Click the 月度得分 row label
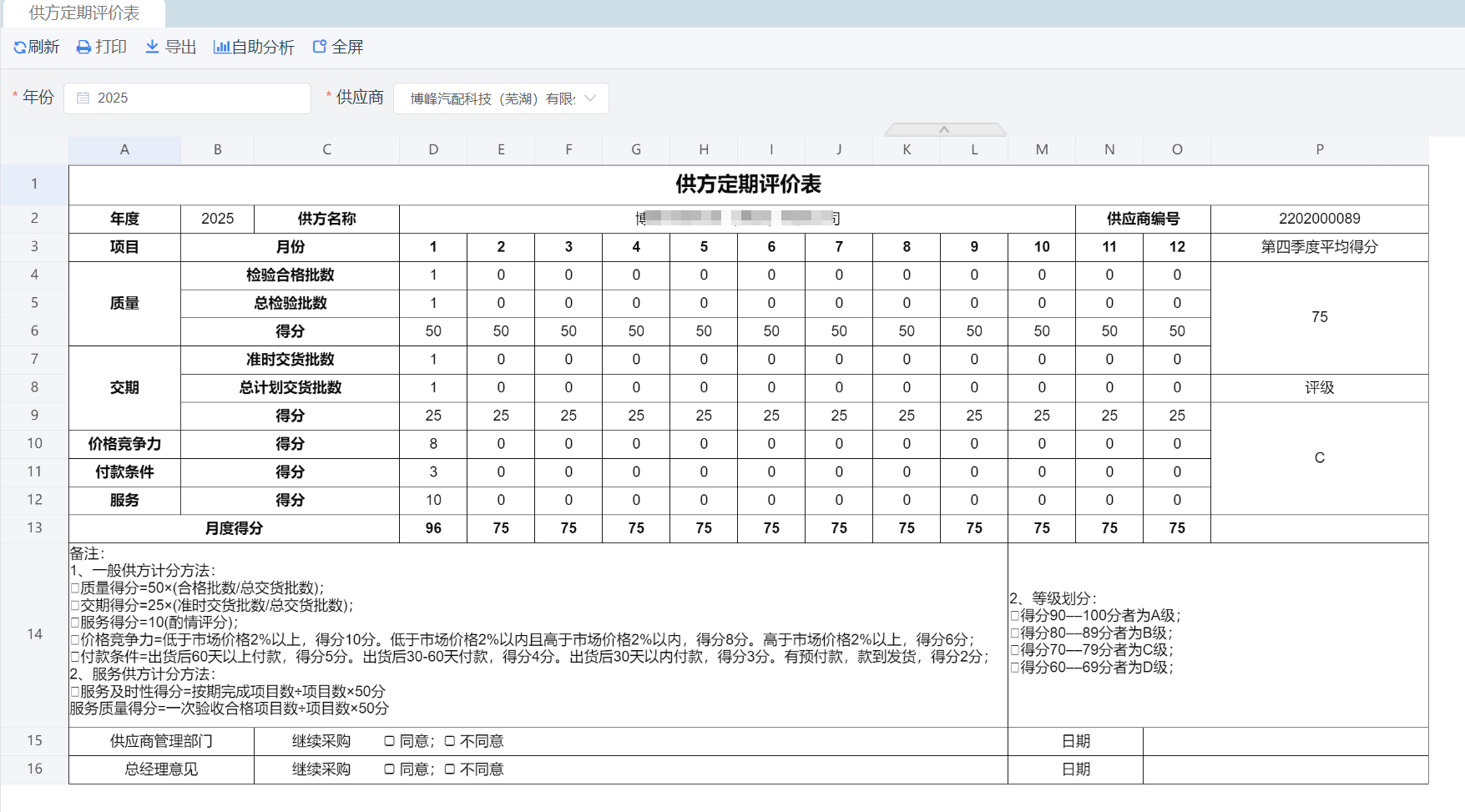Viewport: 1465px width, 812px height. coord(234,528)
